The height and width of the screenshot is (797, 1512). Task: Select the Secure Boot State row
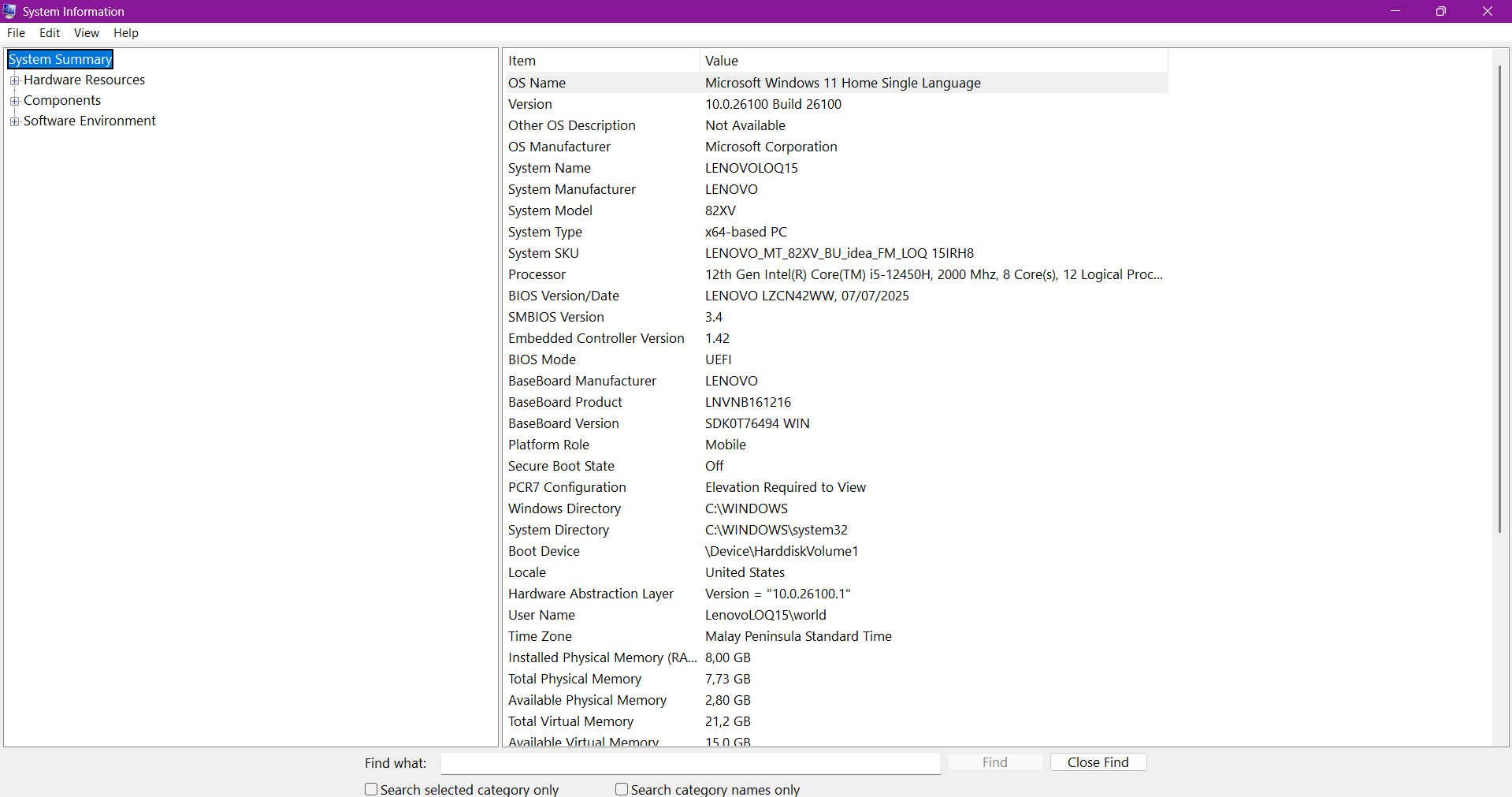[835, 466]
